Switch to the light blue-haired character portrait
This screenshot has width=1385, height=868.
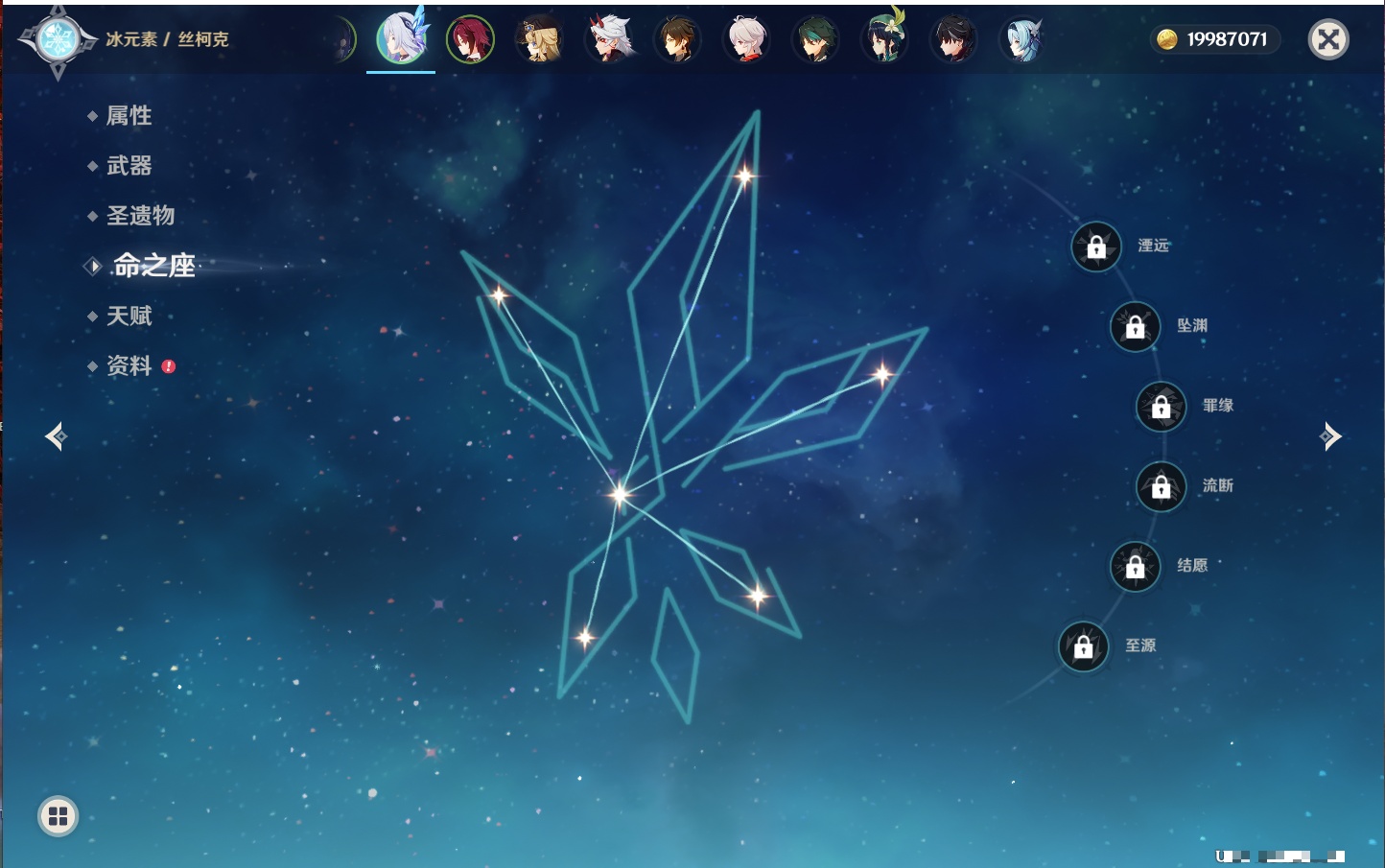(1022, 40)
